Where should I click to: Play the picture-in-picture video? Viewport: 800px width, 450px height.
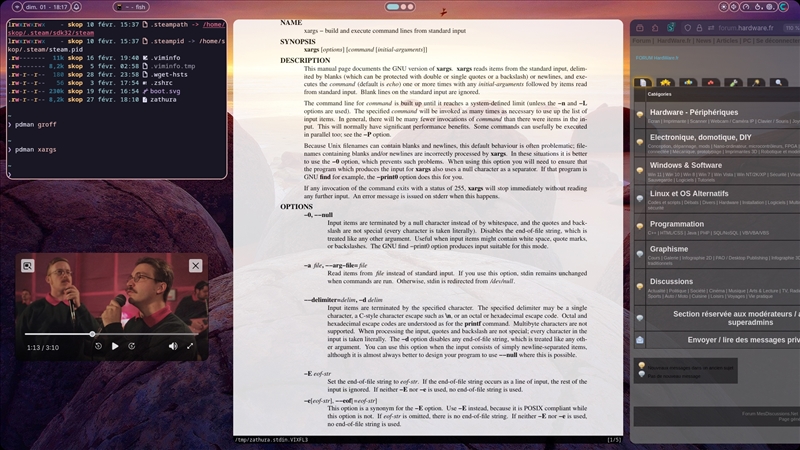(116, 346)
